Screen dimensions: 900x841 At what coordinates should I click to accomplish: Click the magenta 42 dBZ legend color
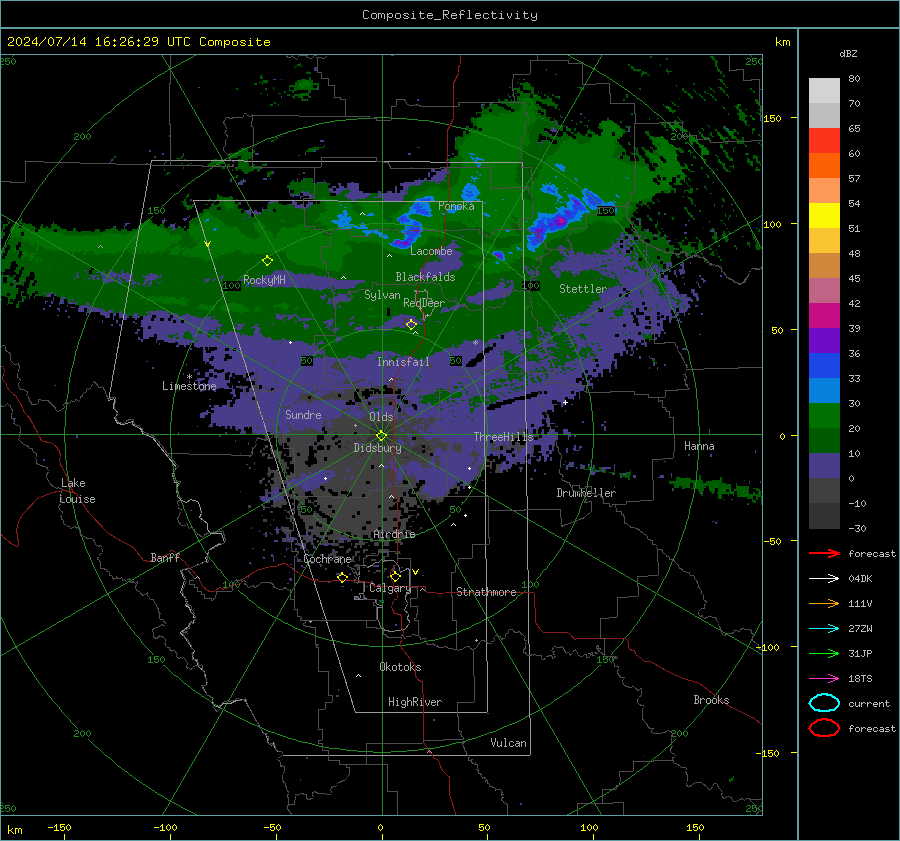pos(824,315)
